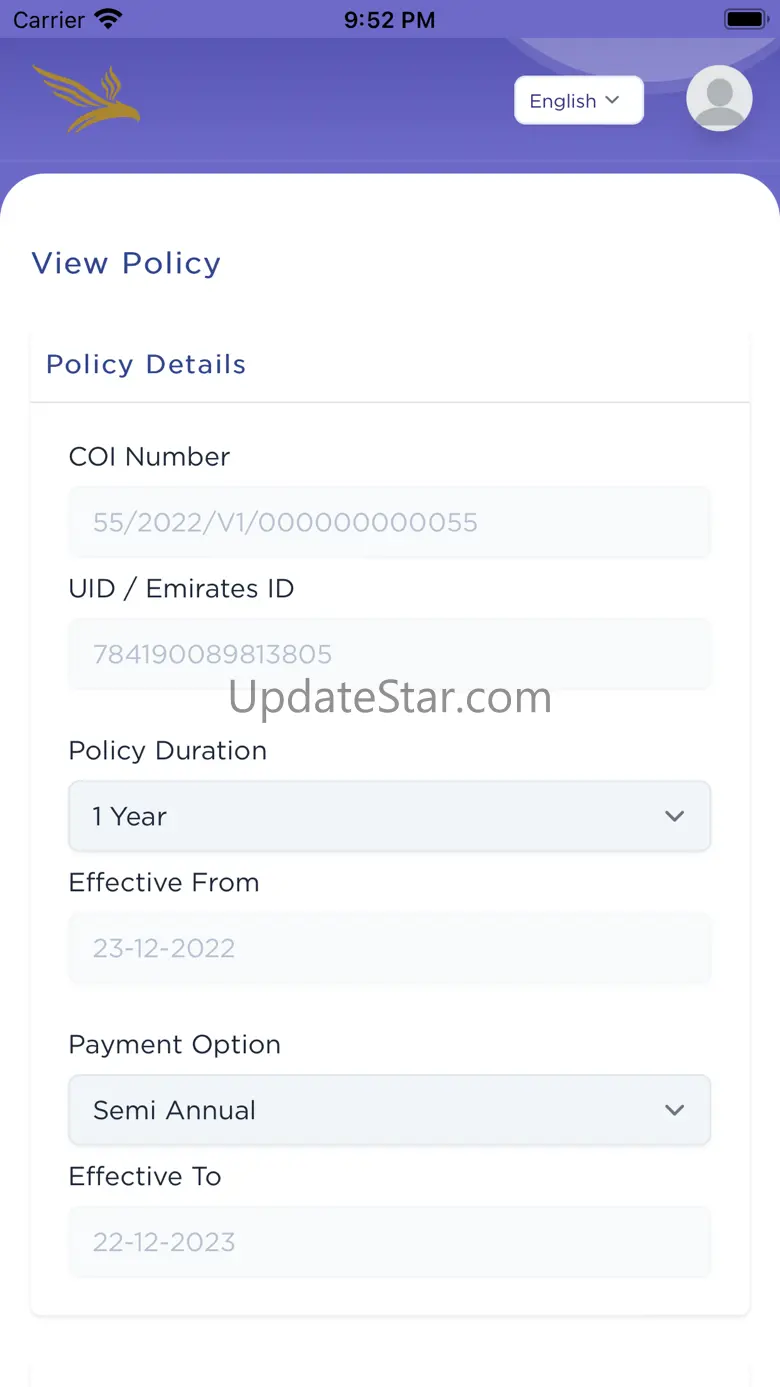Tap the Policy Details section header

(x=146, y=364)
